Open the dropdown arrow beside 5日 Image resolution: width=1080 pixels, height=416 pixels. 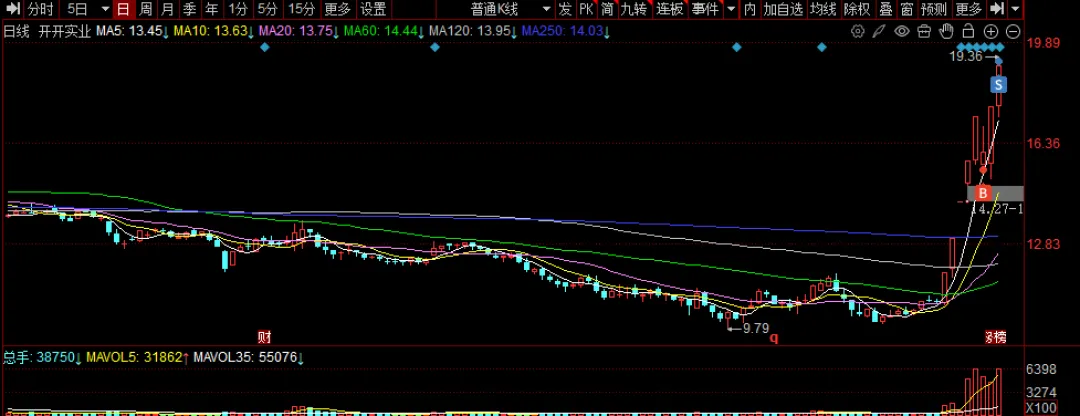click(x=105, y=10)
